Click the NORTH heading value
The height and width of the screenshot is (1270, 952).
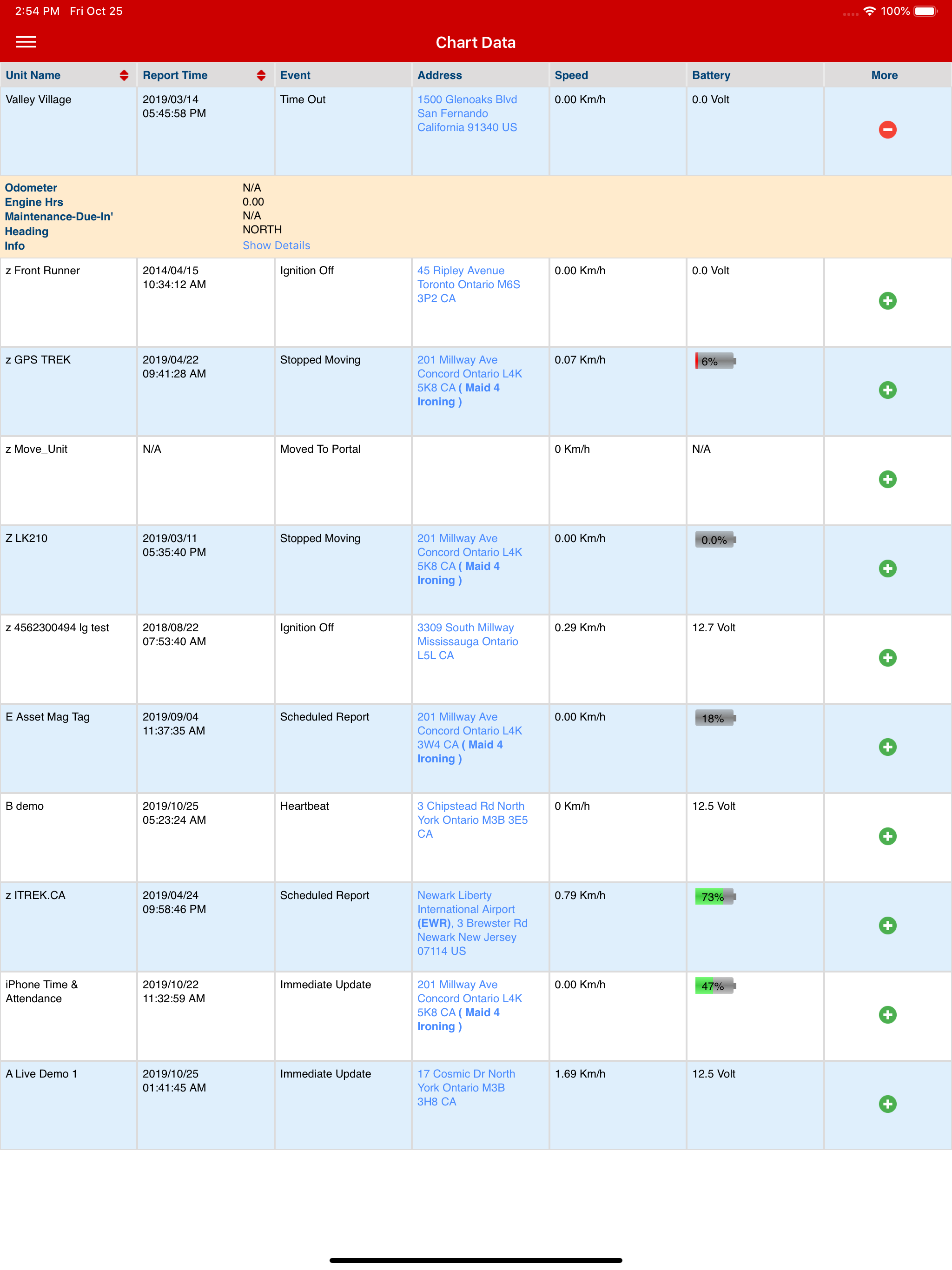pyautogui.click(x=262, y=230)
